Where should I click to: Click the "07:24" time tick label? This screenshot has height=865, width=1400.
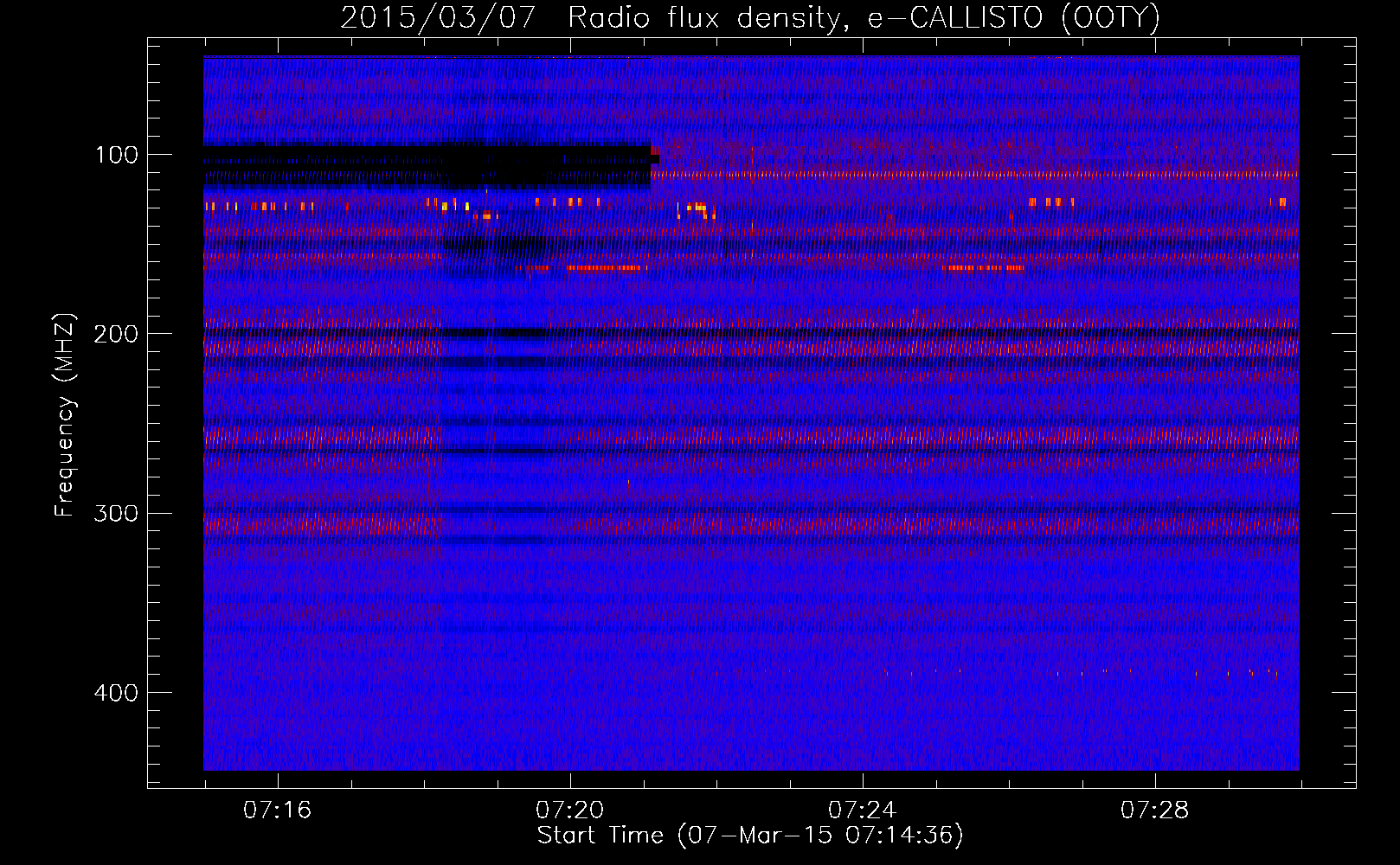862,811
